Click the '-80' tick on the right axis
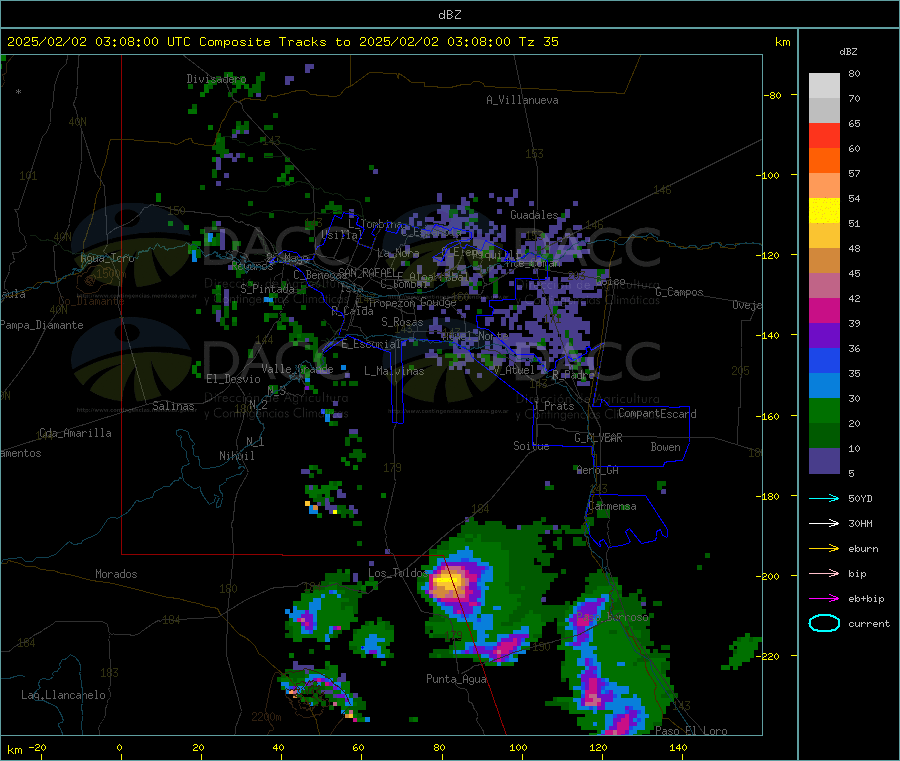The image size is (900, 761). [773, 95]
